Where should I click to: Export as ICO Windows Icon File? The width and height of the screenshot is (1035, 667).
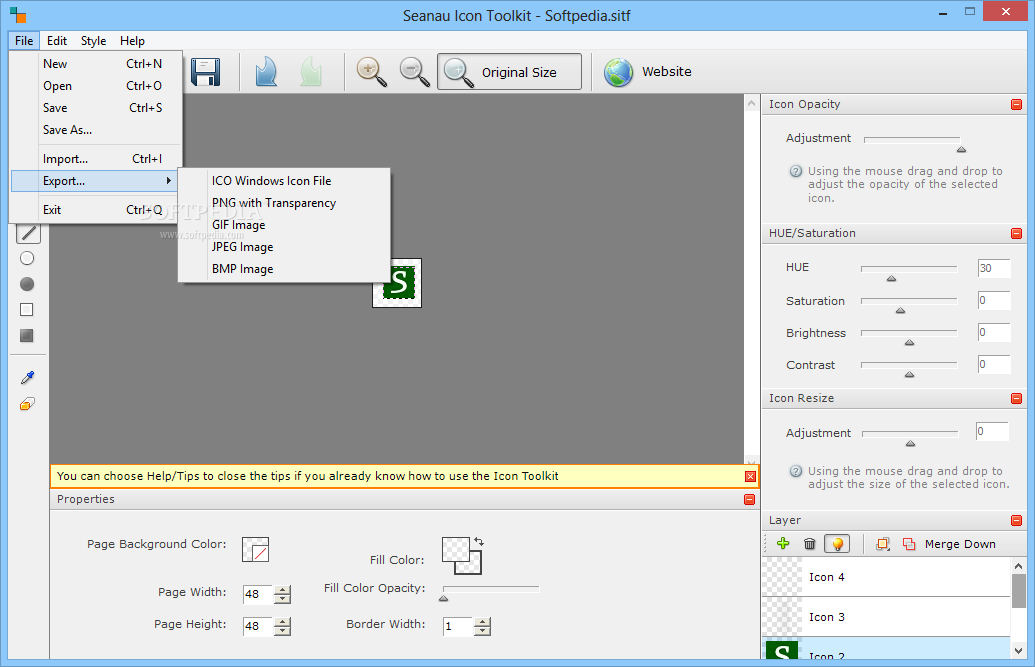click(284, 180)
